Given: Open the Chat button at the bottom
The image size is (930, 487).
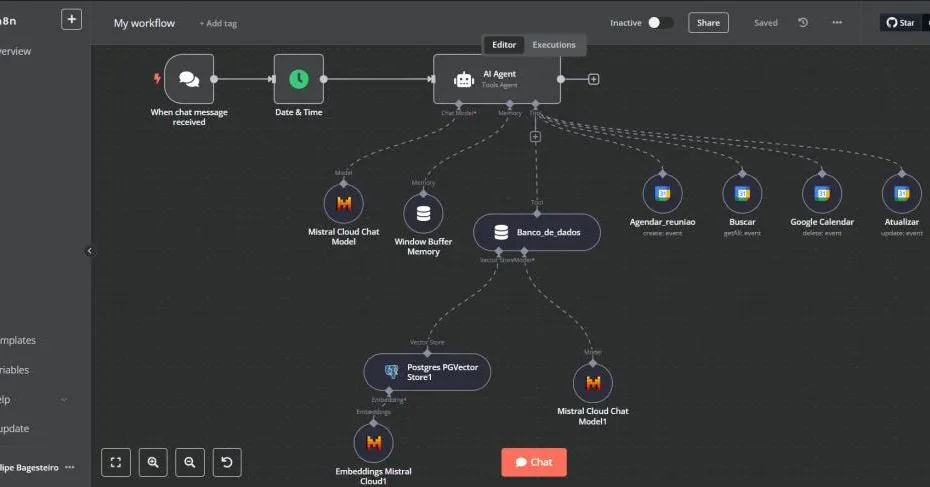Looking at the screenshot, I should pos(534,462).
